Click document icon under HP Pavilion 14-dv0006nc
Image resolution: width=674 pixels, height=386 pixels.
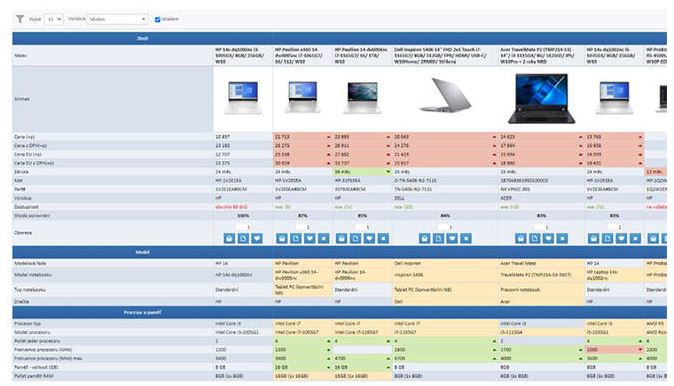click(x=355, y=239)
